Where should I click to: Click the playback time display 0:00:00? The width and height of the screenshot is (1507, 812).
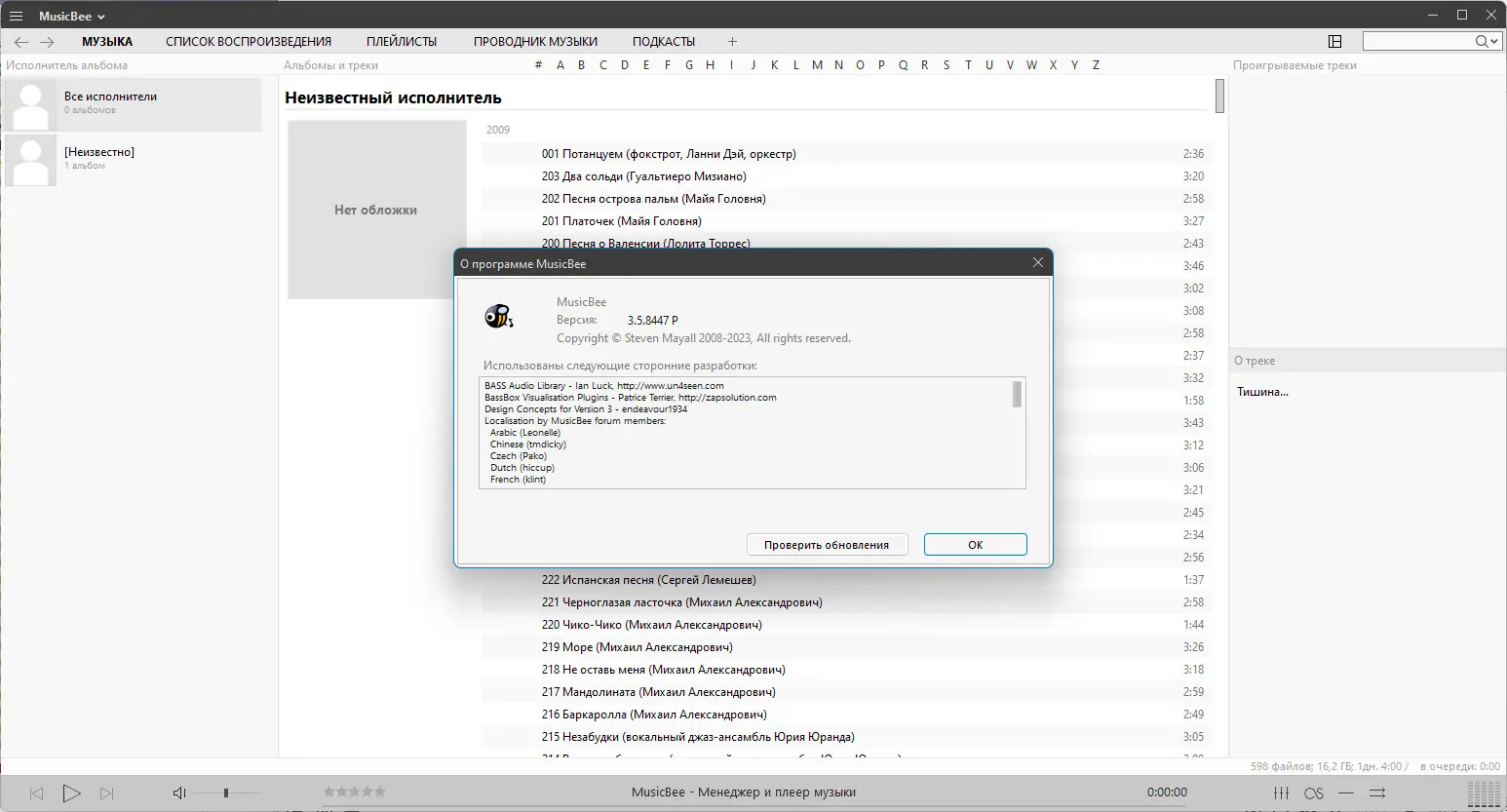(1167, 793)
